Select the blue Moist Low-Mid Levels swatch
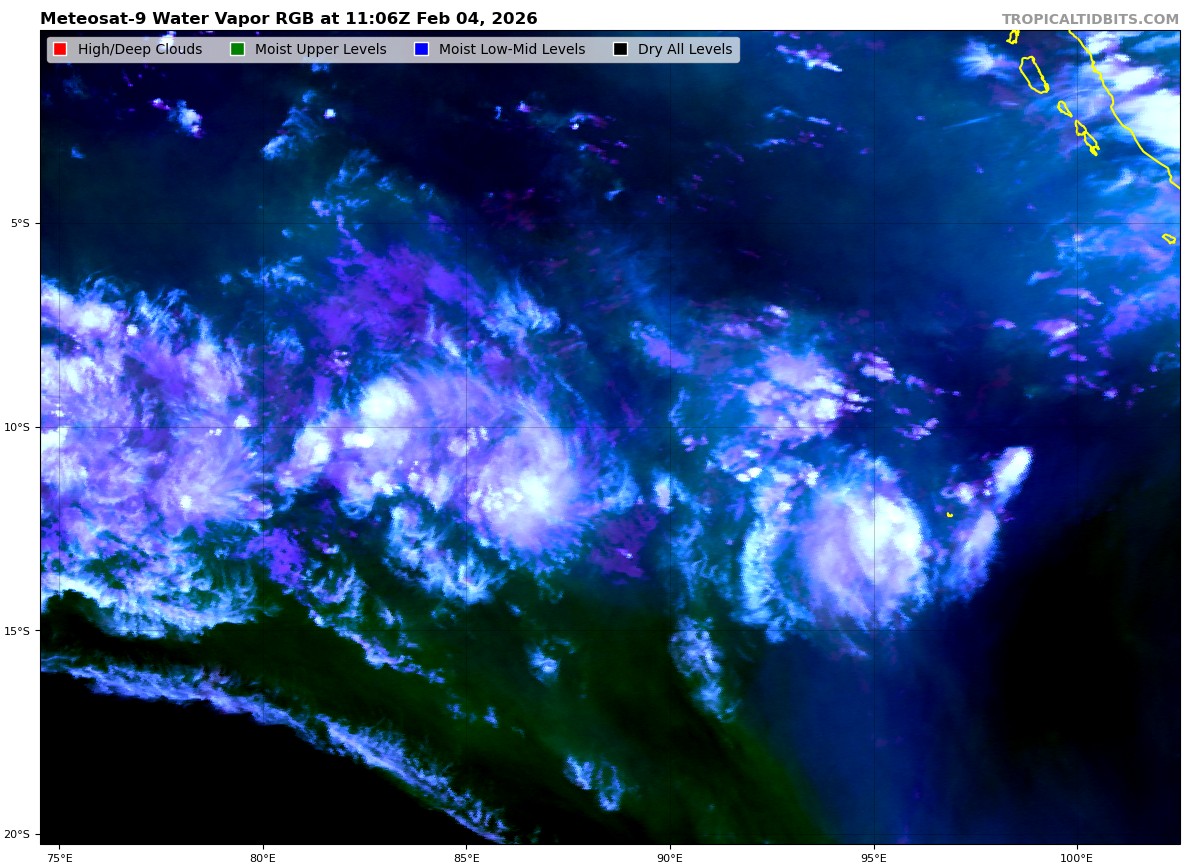Screen dimensions: 1200x867 pyautogui.click(x=421, y=50)
